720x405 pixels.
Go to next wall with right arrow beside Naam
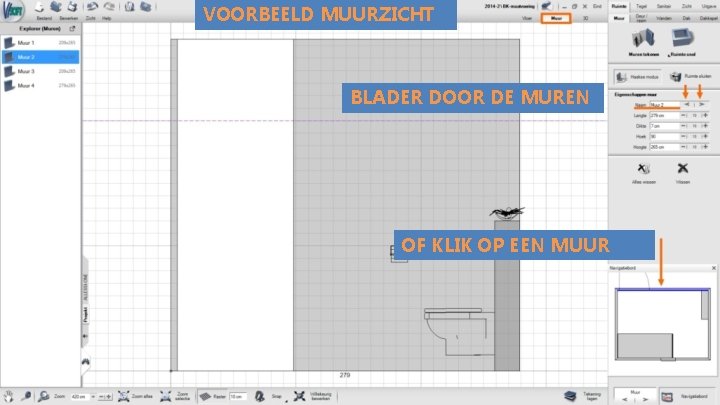[702, 105]
